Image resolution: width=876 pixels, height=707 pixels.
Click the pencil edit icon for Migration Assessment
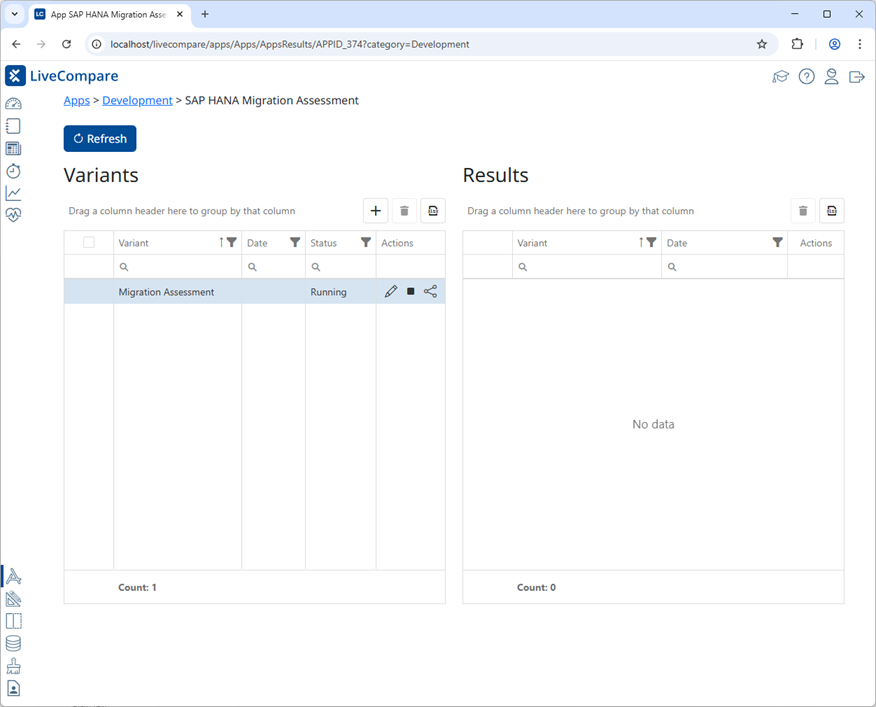(x=391, y=292)
